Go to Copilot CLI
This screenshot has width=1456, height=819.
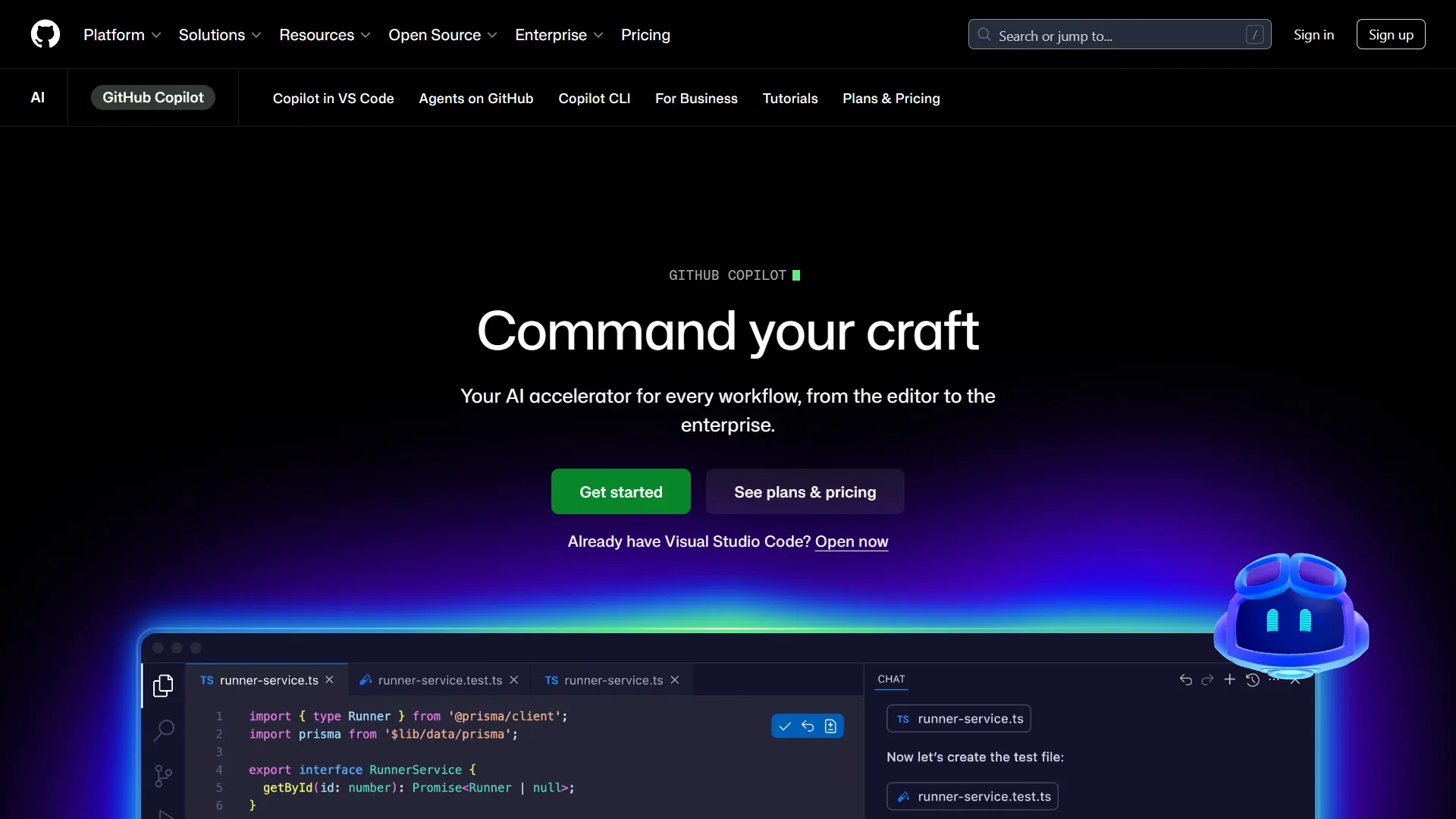point(595,99)
